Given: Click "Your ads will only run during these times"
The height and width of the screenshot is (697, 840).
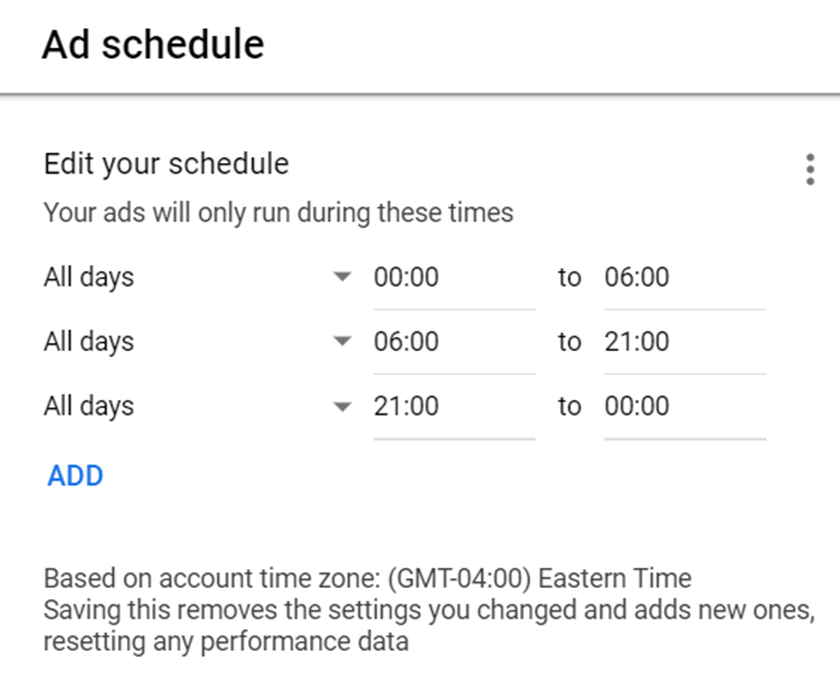Looking at the screenshot, I should coord(278,213).
